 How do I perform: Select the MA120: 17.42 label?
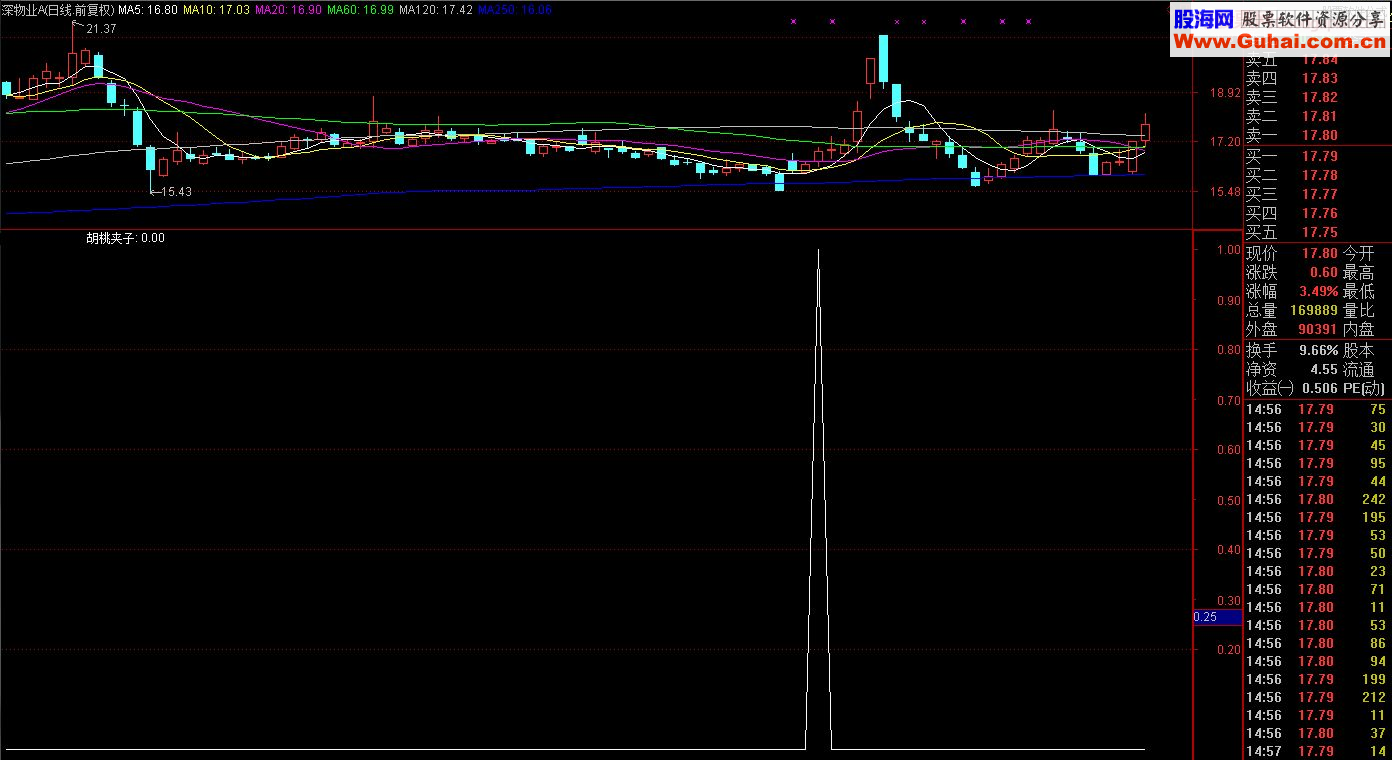point(436,9)
